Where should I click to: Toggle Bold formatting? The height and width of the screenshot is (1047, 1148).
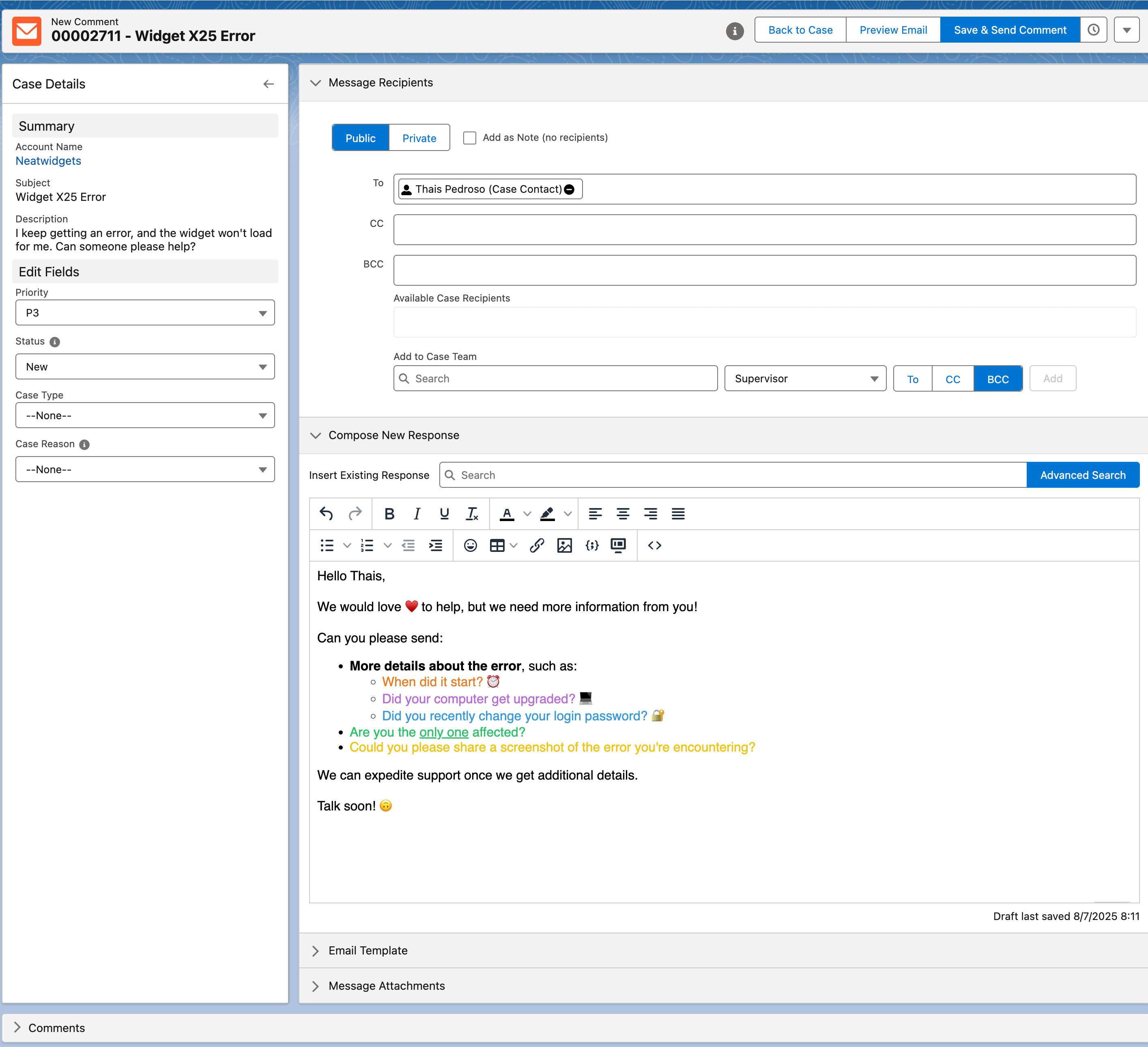coord(389,514)
